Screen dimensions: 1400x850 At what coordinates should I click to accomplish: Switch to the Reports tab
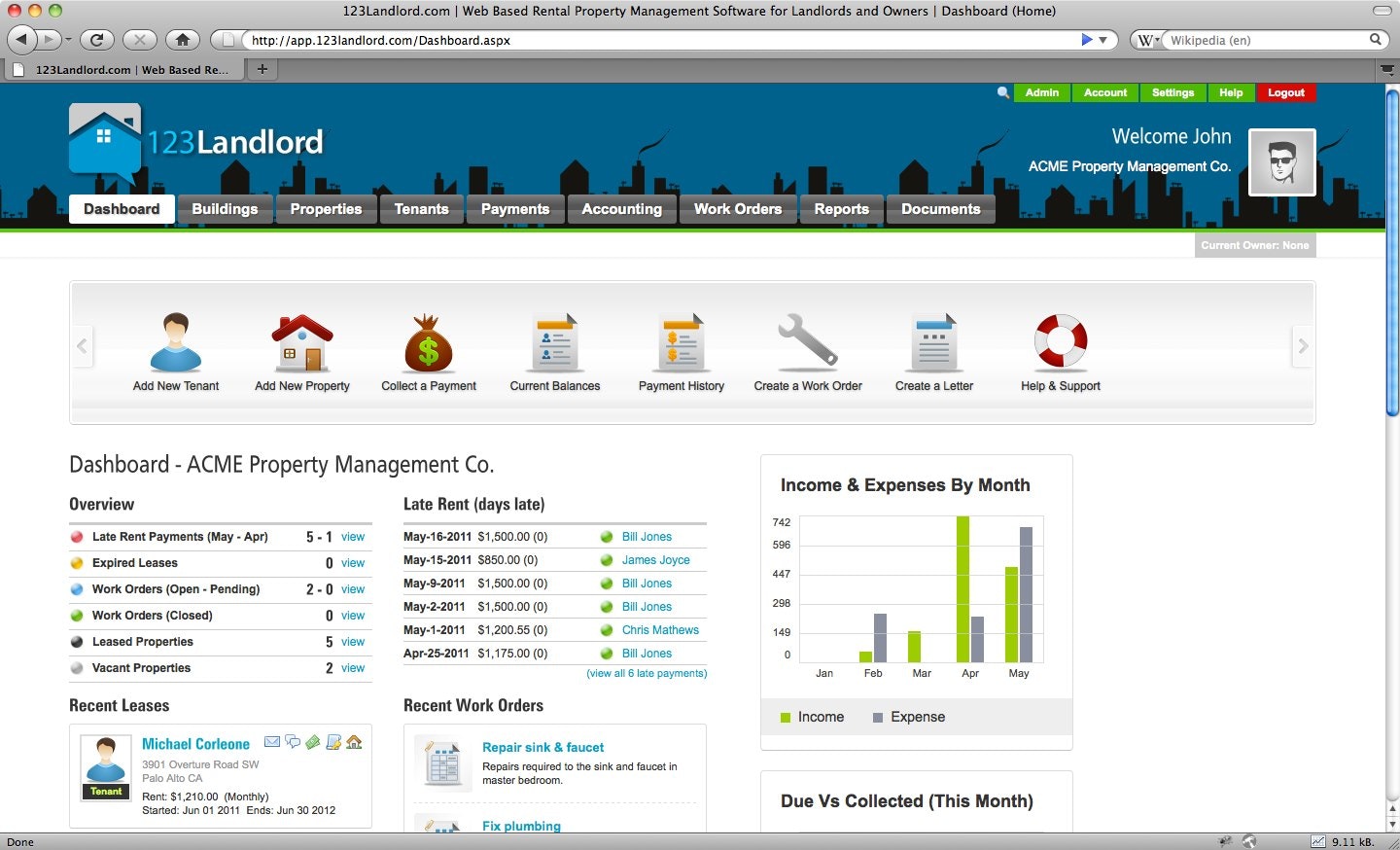(x=842, y=209)
